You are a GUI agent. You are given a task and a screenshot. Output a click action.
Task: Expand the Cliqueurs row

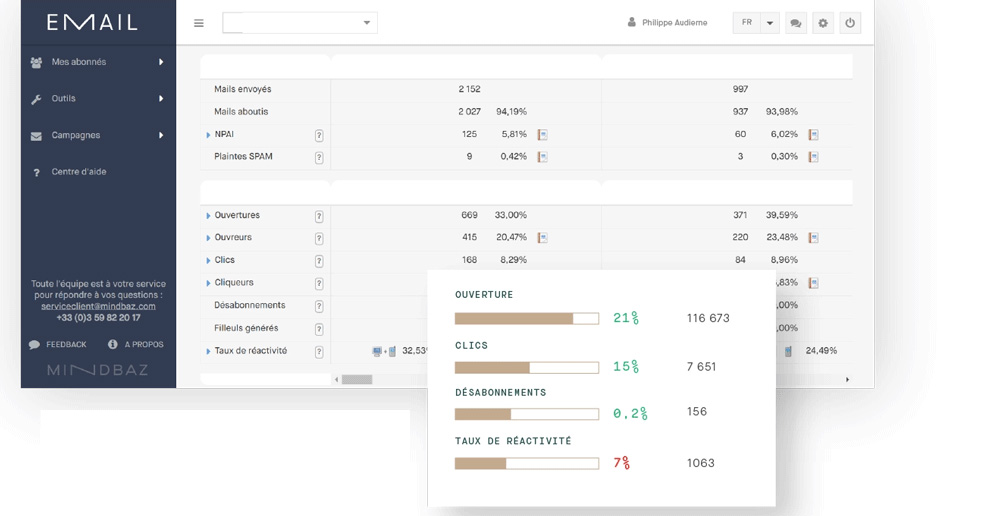[208, 283]
